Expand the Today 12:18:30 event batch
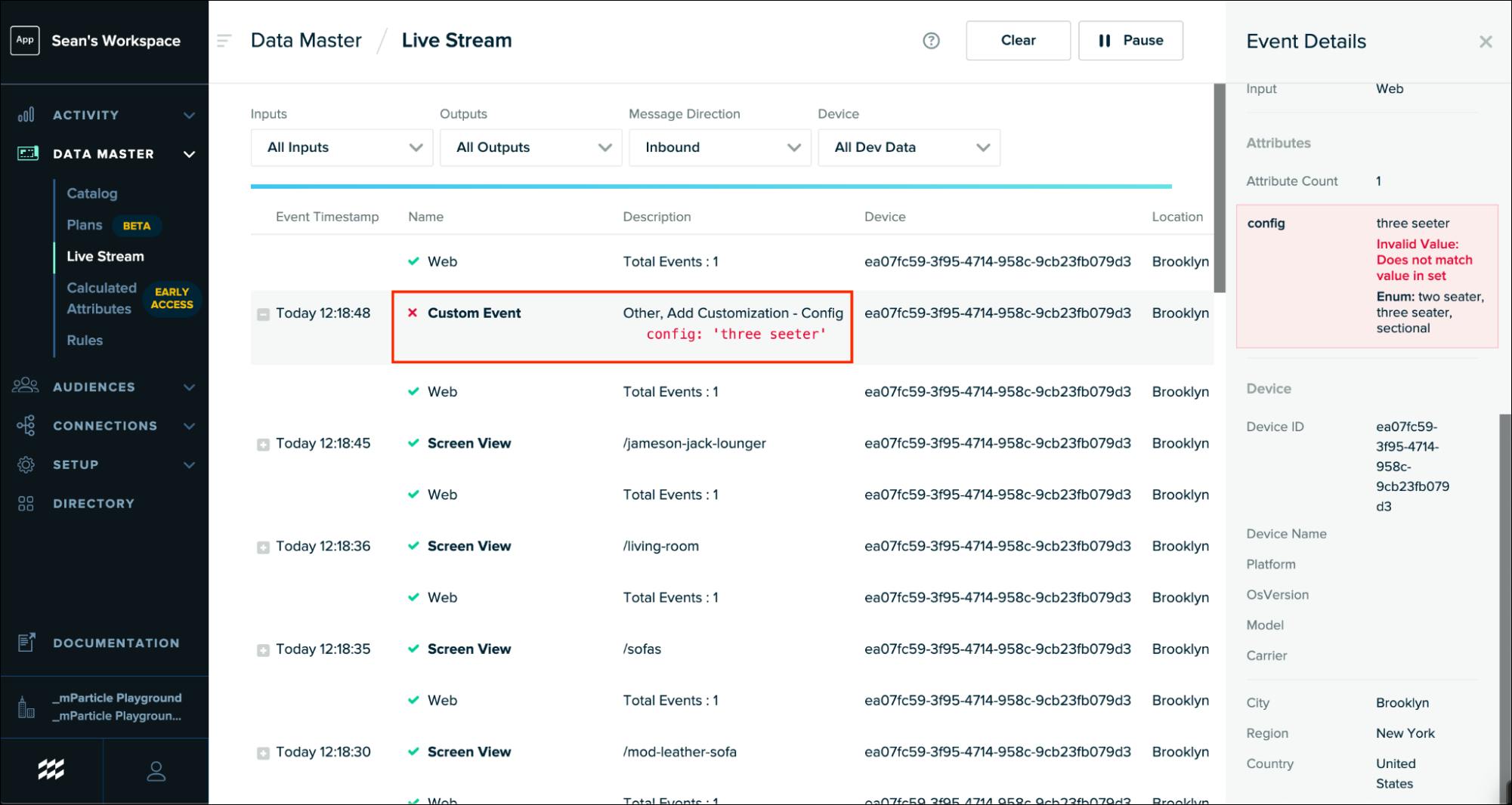Screen dimensions: 1512x805 [x=263, y=753]
